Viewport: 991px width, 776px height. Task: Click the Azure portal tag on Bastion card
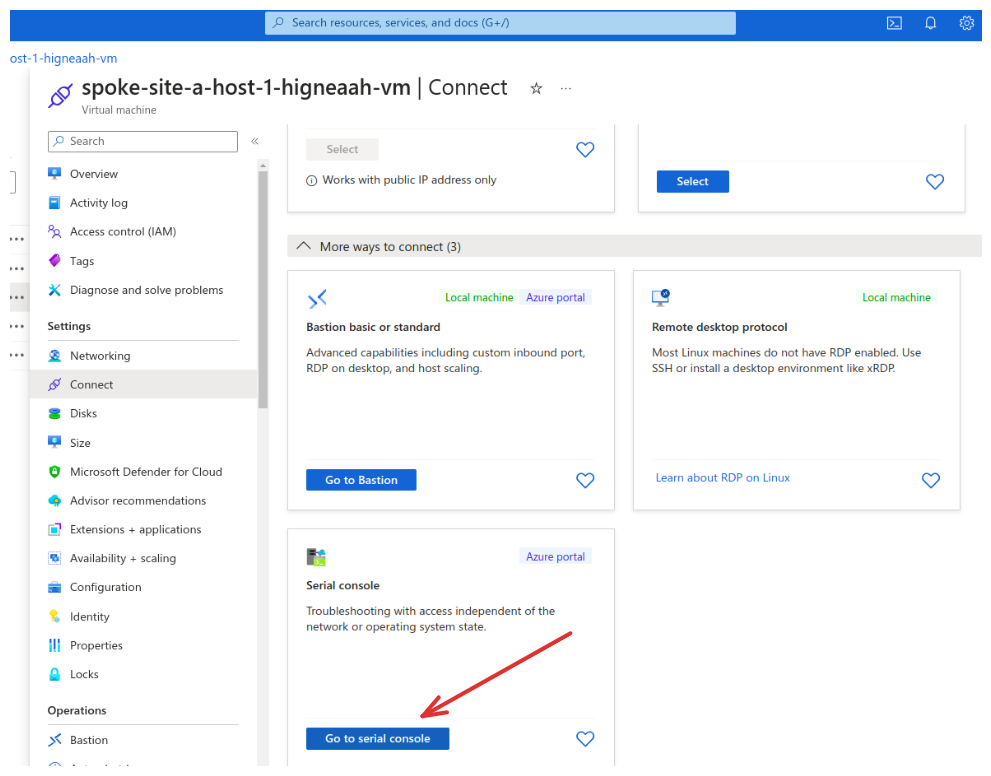556,298
